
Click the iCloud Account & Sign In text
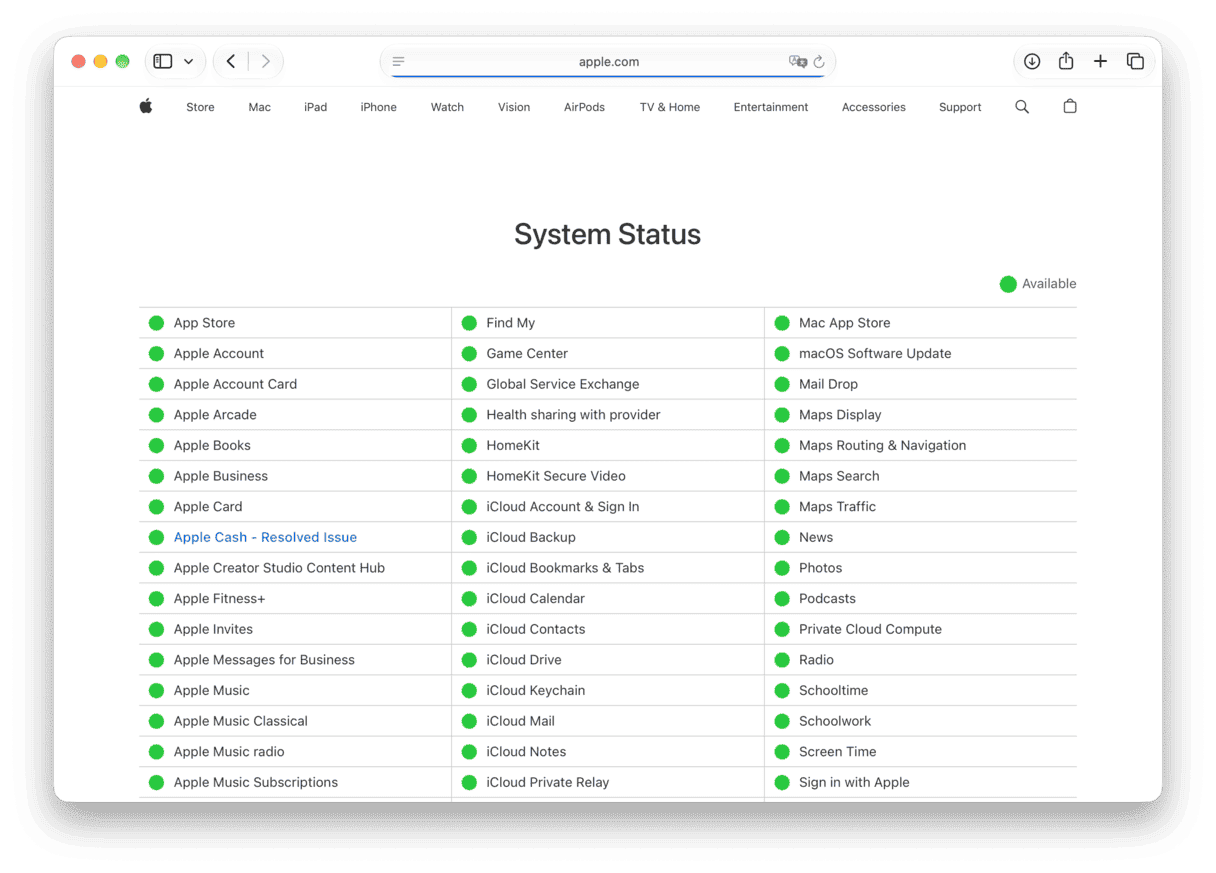[x=563, y=507]
